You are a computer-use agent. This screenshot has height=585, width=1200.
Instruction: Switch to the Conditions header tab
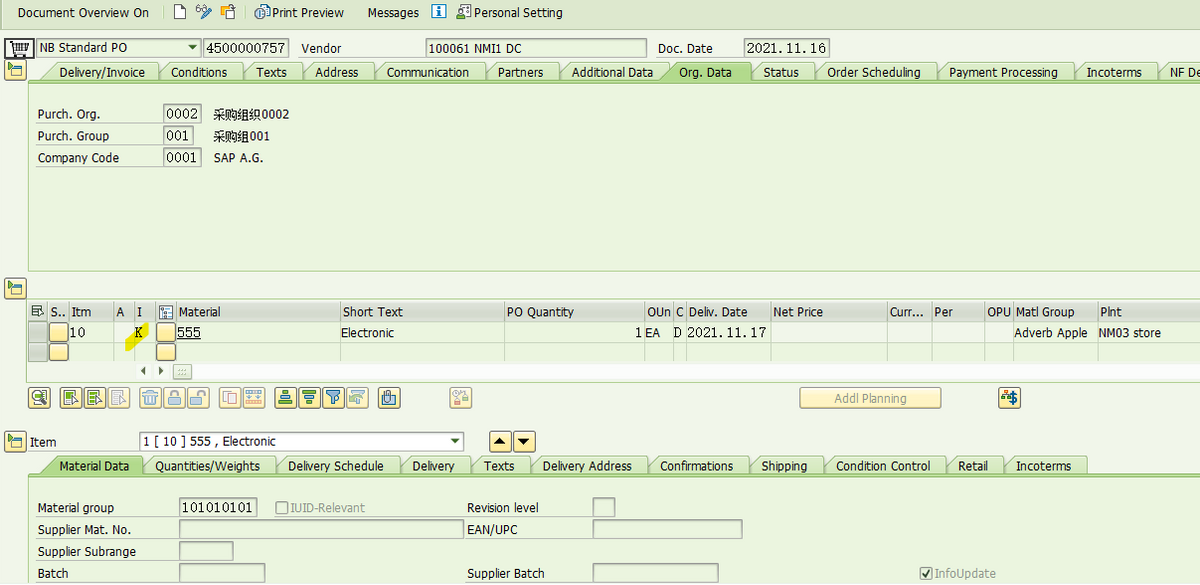click(199, 72)
